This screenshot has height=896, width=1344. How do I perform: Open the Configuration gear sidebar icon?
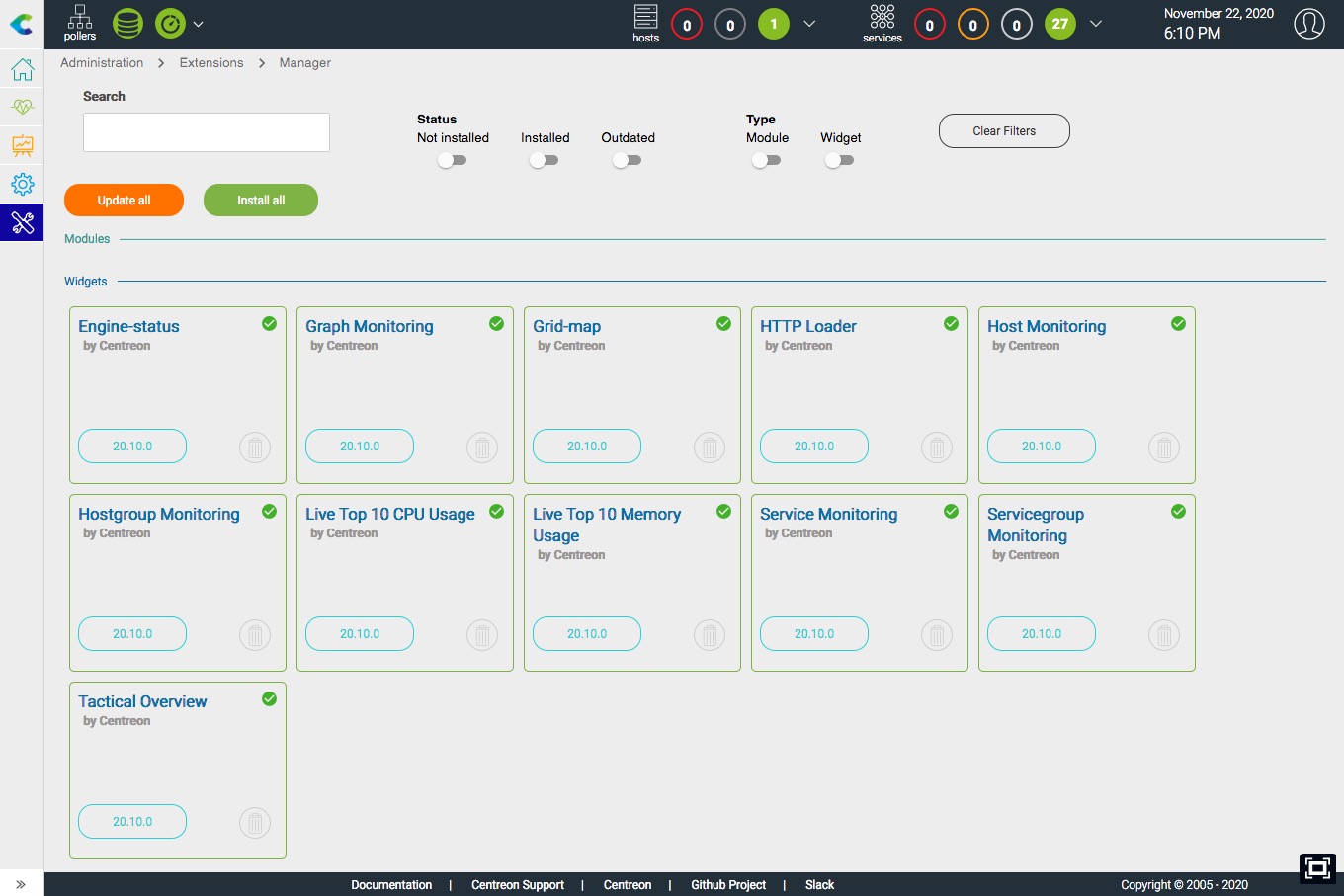click(x=22, y=184)
